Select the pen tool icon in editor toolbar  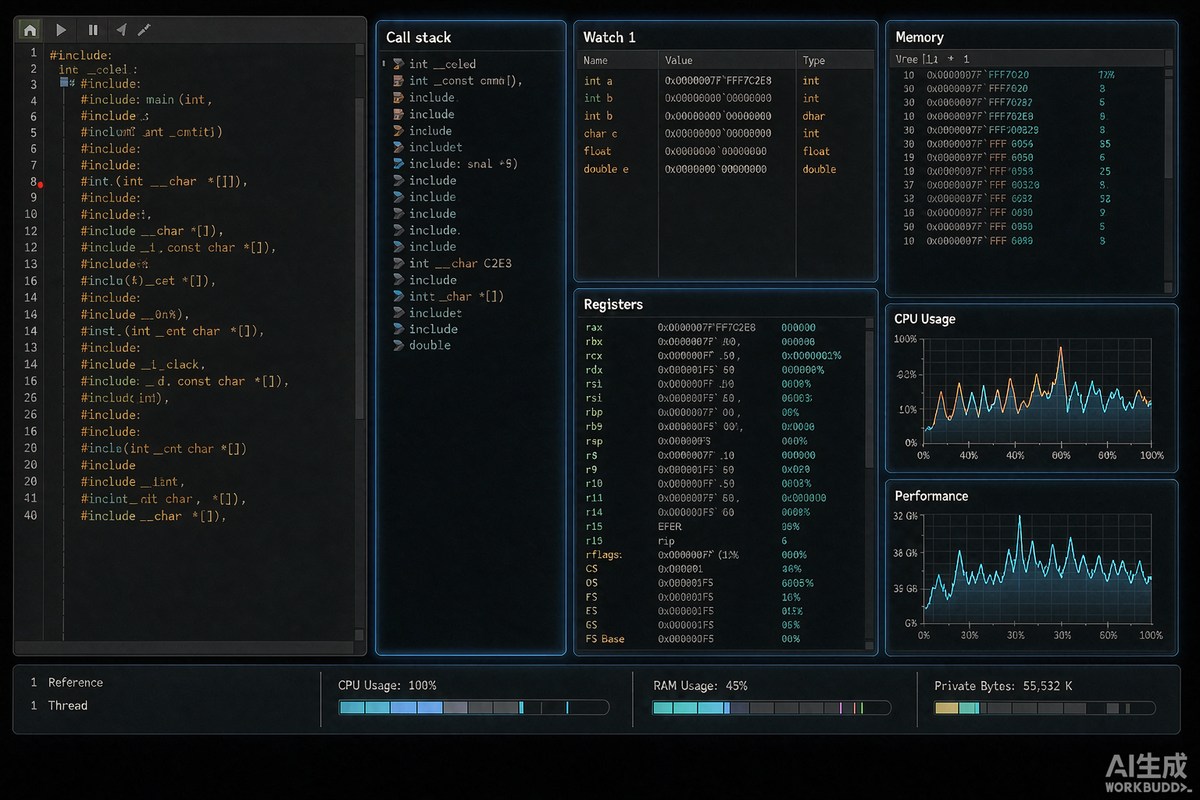tap(144, 30)
